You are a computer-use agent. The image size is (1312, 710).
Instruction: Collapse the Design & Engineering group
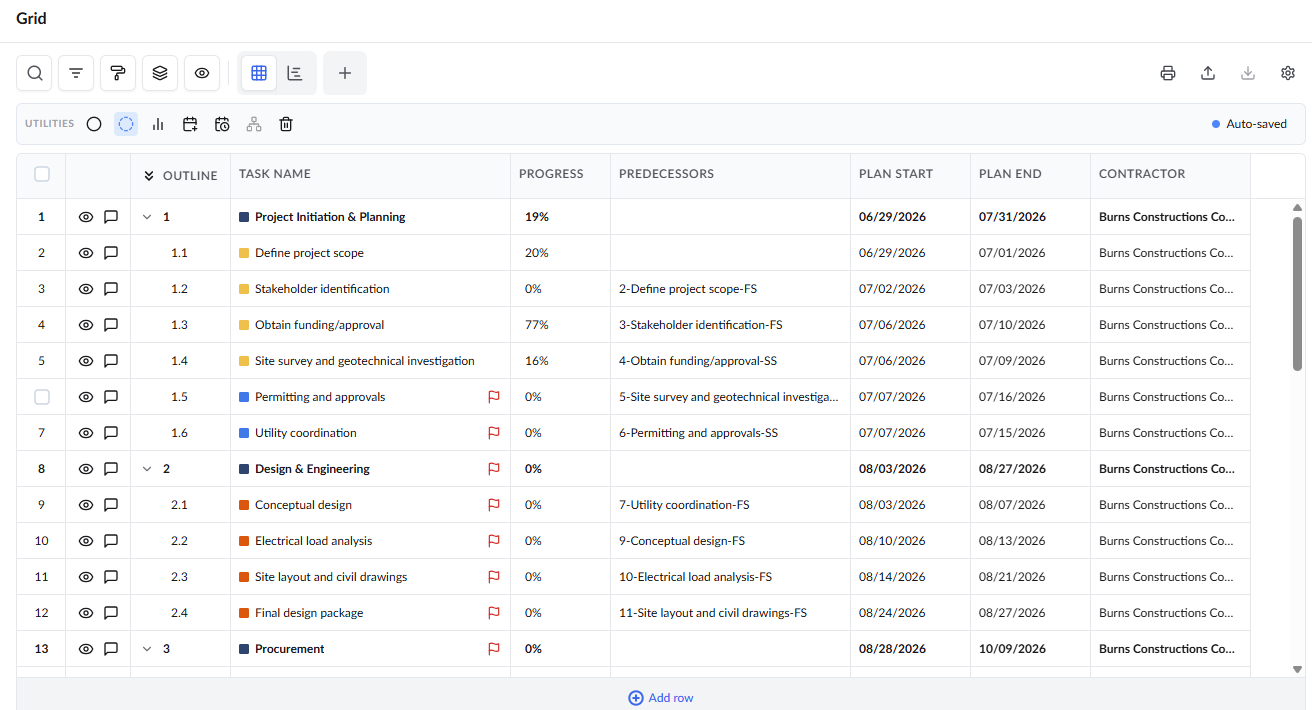coord(147,469)
